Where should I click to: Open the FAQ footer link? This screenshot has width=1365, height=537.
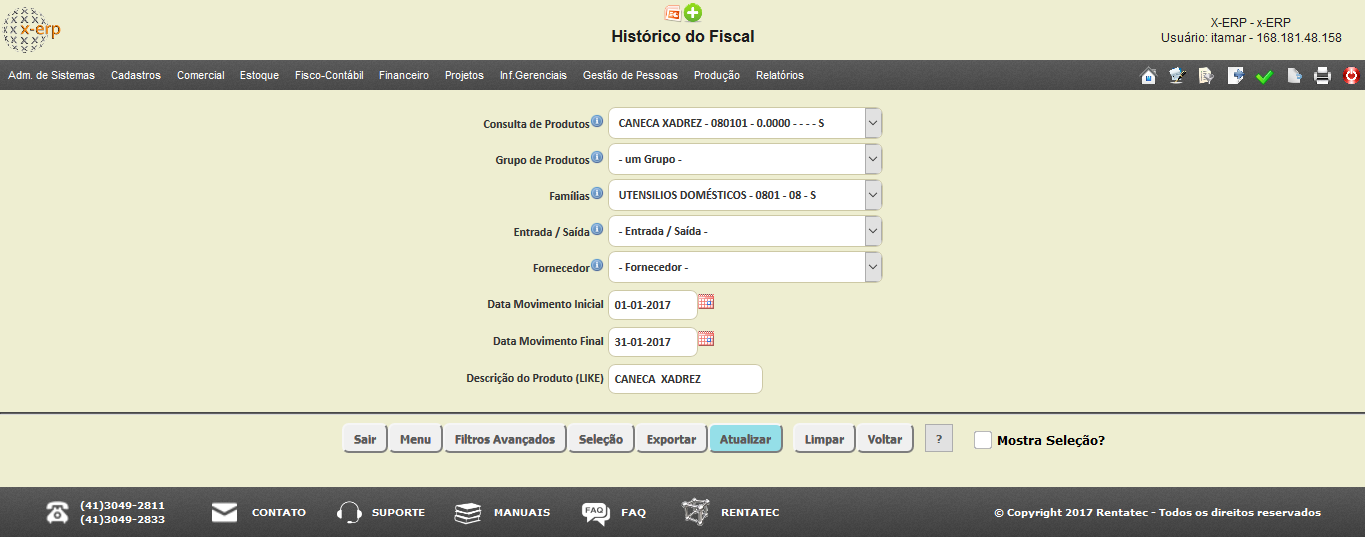pyautogui.click(x=633, y=513)
